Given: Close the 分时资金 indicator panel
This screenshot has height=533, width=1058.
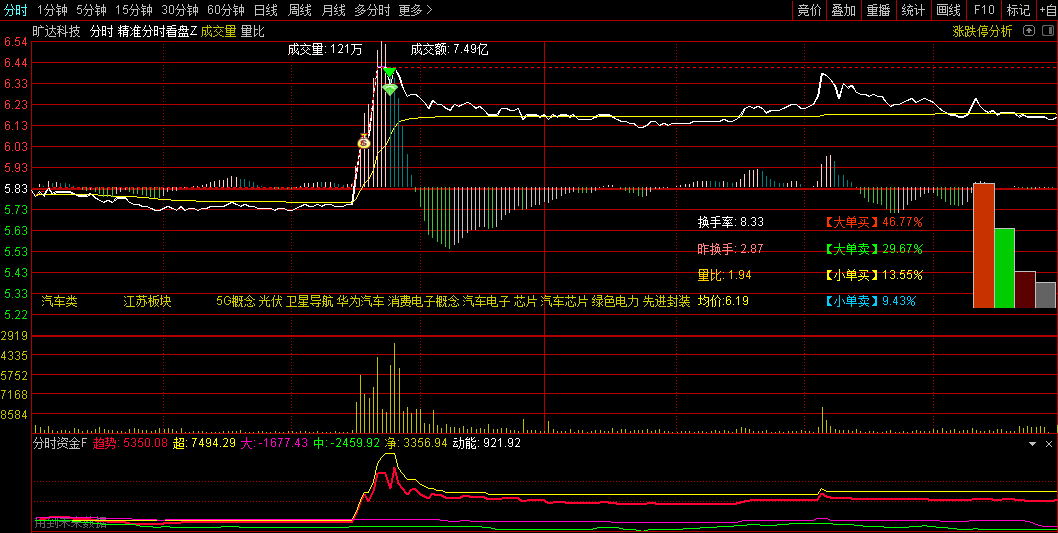Looking at the screenshot, I should pos(1049,443).
